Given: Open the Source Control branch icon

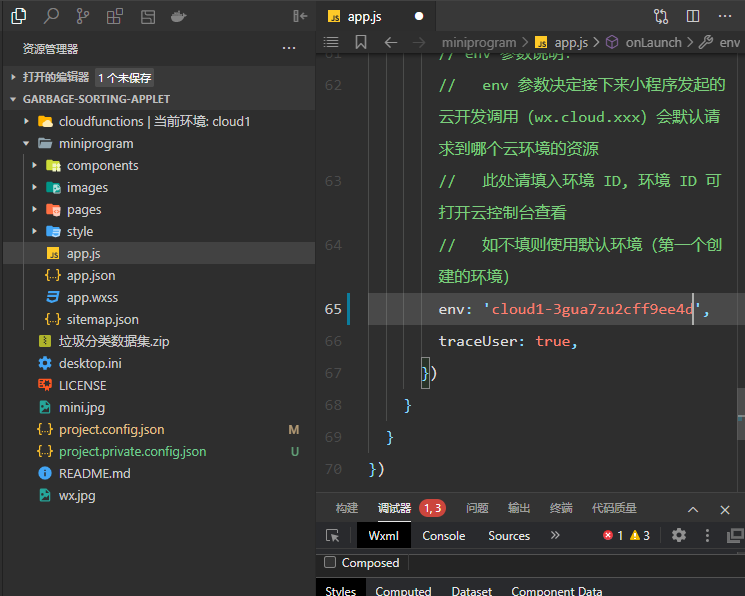Looking at the screenshot, I should 83,16.
